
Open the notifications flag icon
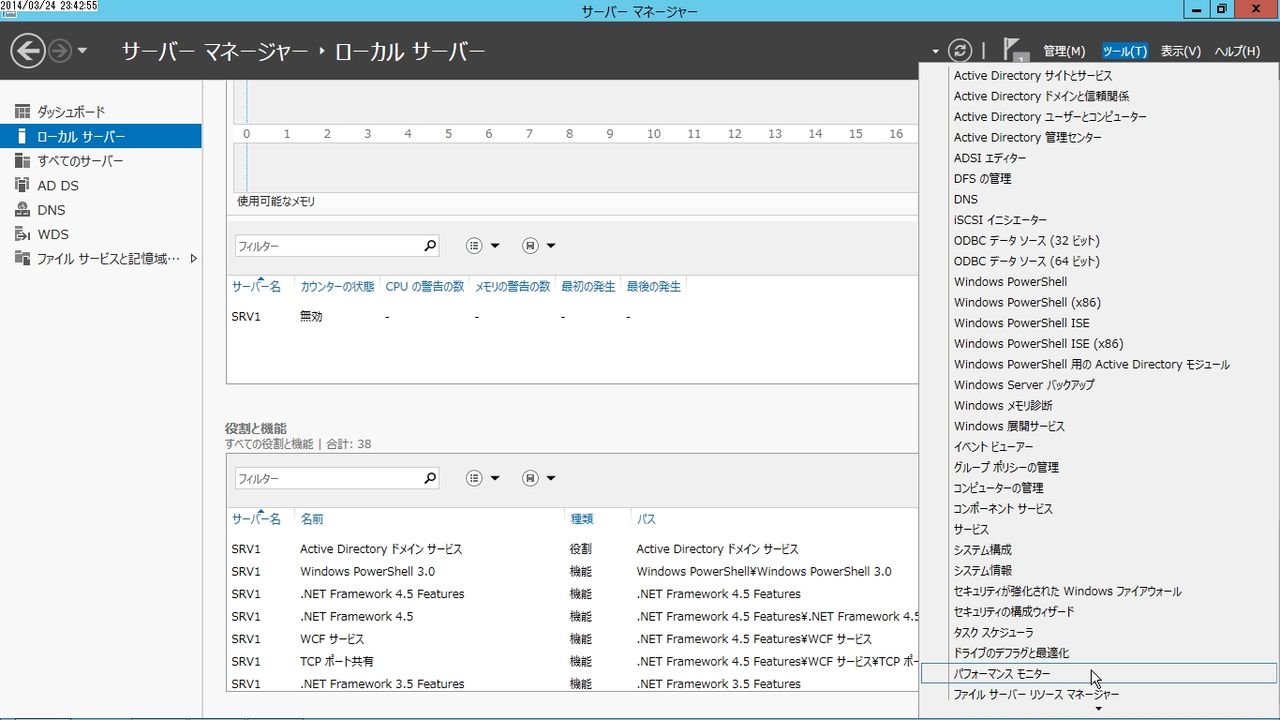pyautogui.click(x=1013, y=47)
